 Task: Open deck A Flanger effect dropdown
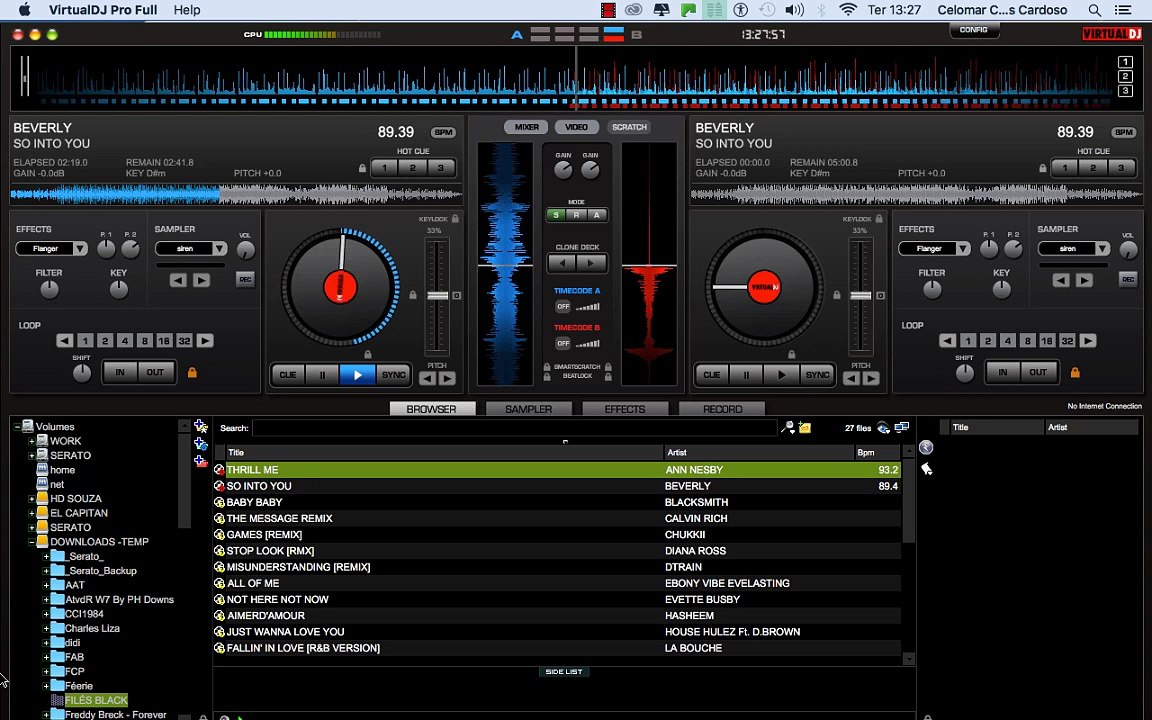tap(80, 249)
